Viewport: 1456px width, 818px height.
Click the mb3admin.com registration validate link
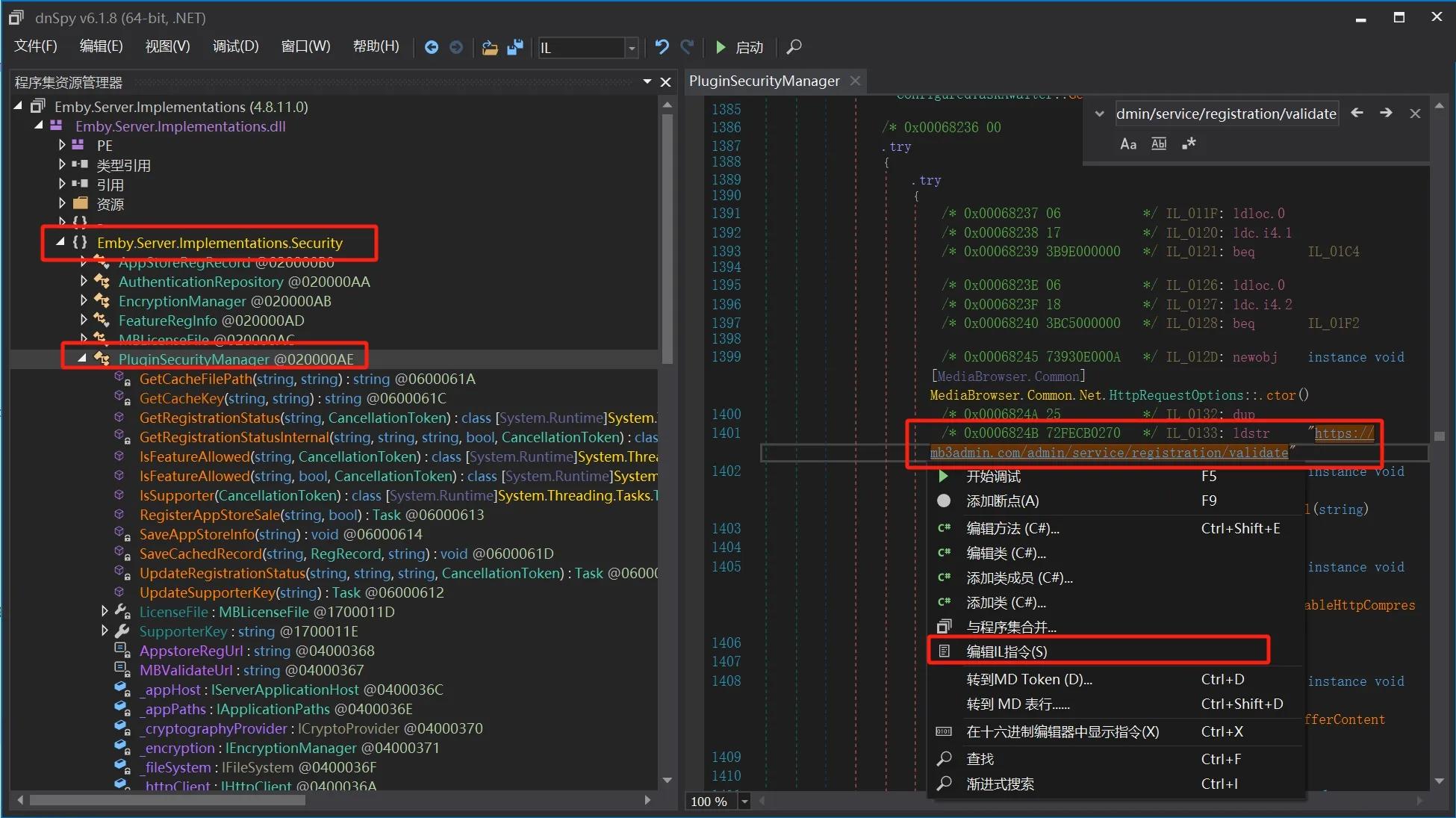1109,453
